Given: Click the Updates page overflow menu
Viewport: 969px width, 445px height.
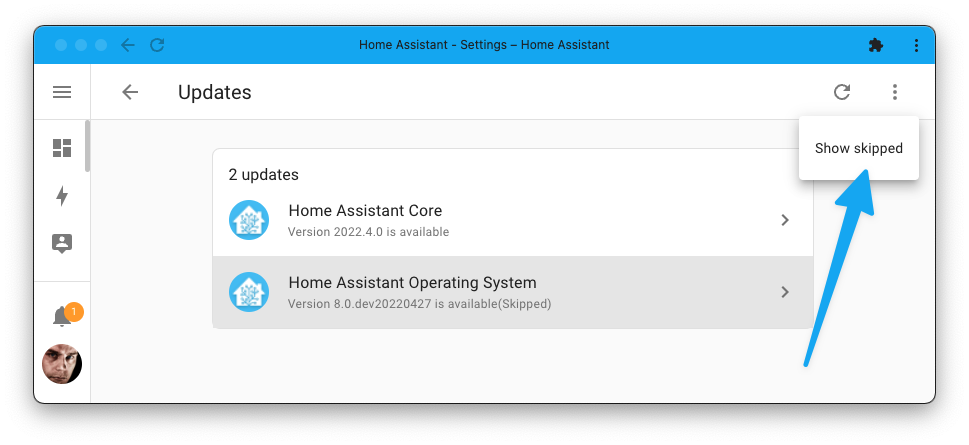Looking at the screenshot, I should [x=894, y=92].
